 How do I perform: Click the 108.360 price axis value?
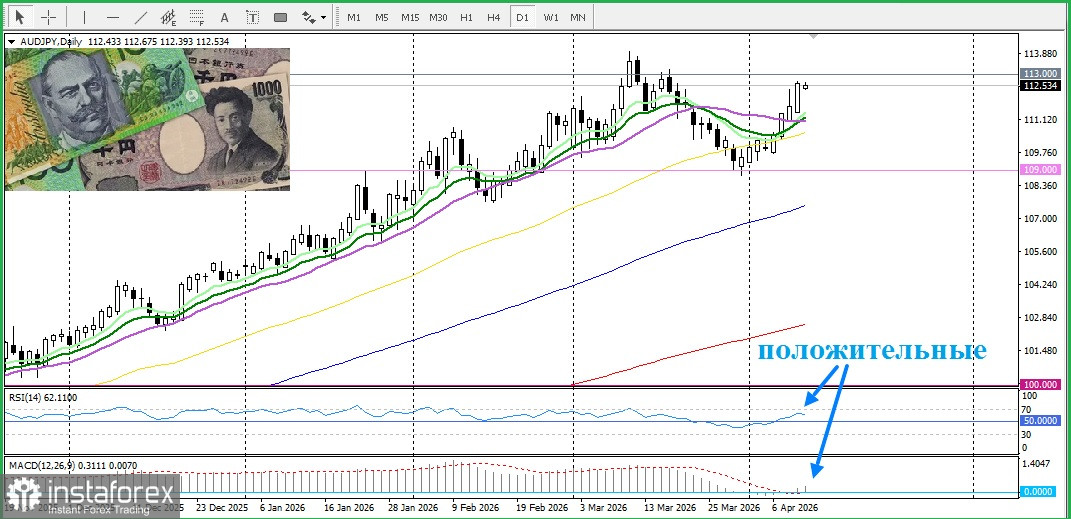click(1038, 186)
